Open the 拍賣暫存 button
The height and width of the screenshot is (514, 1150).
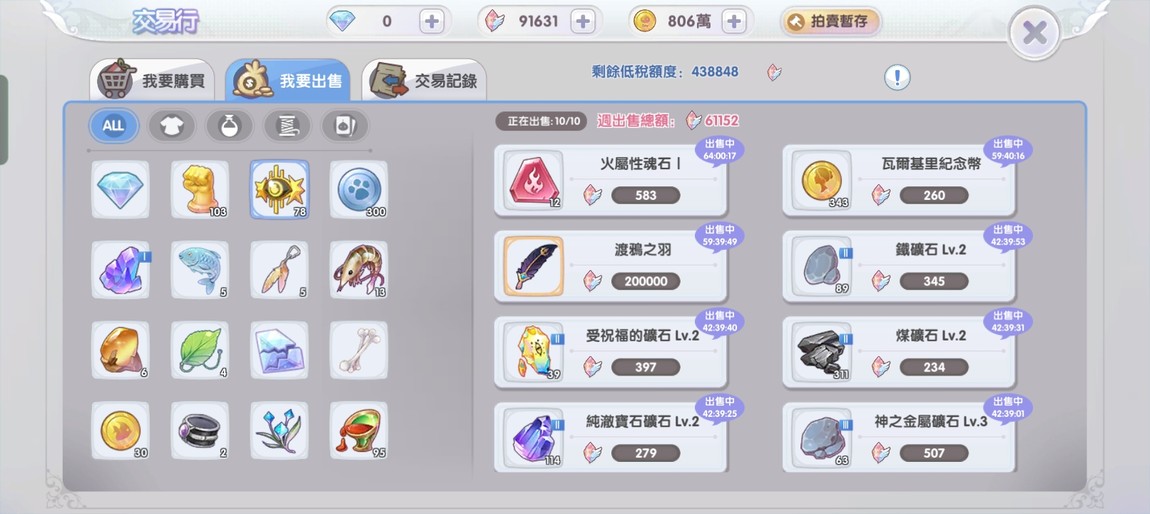pos(830,22)
